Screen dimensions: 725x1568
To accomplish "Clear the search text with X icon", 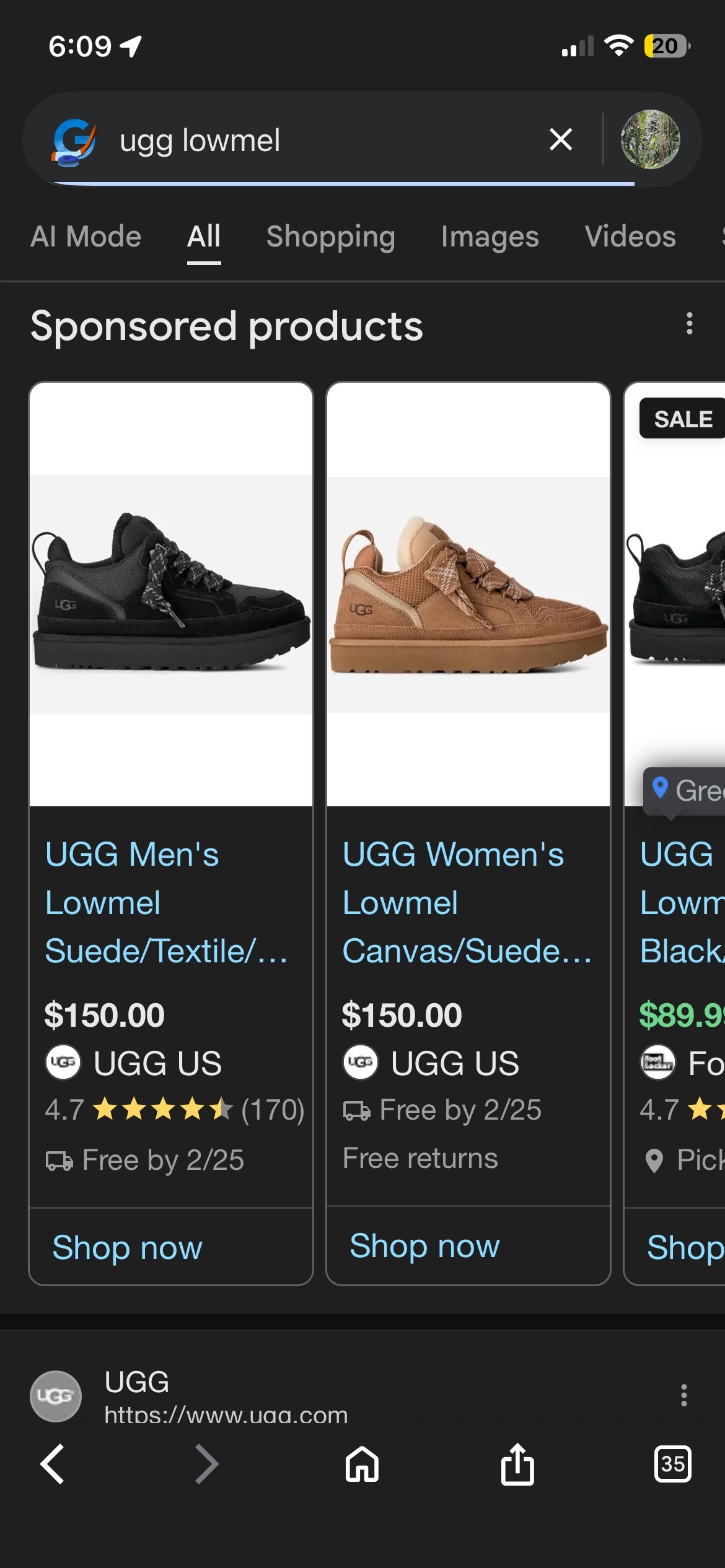I will pos(561,139).
